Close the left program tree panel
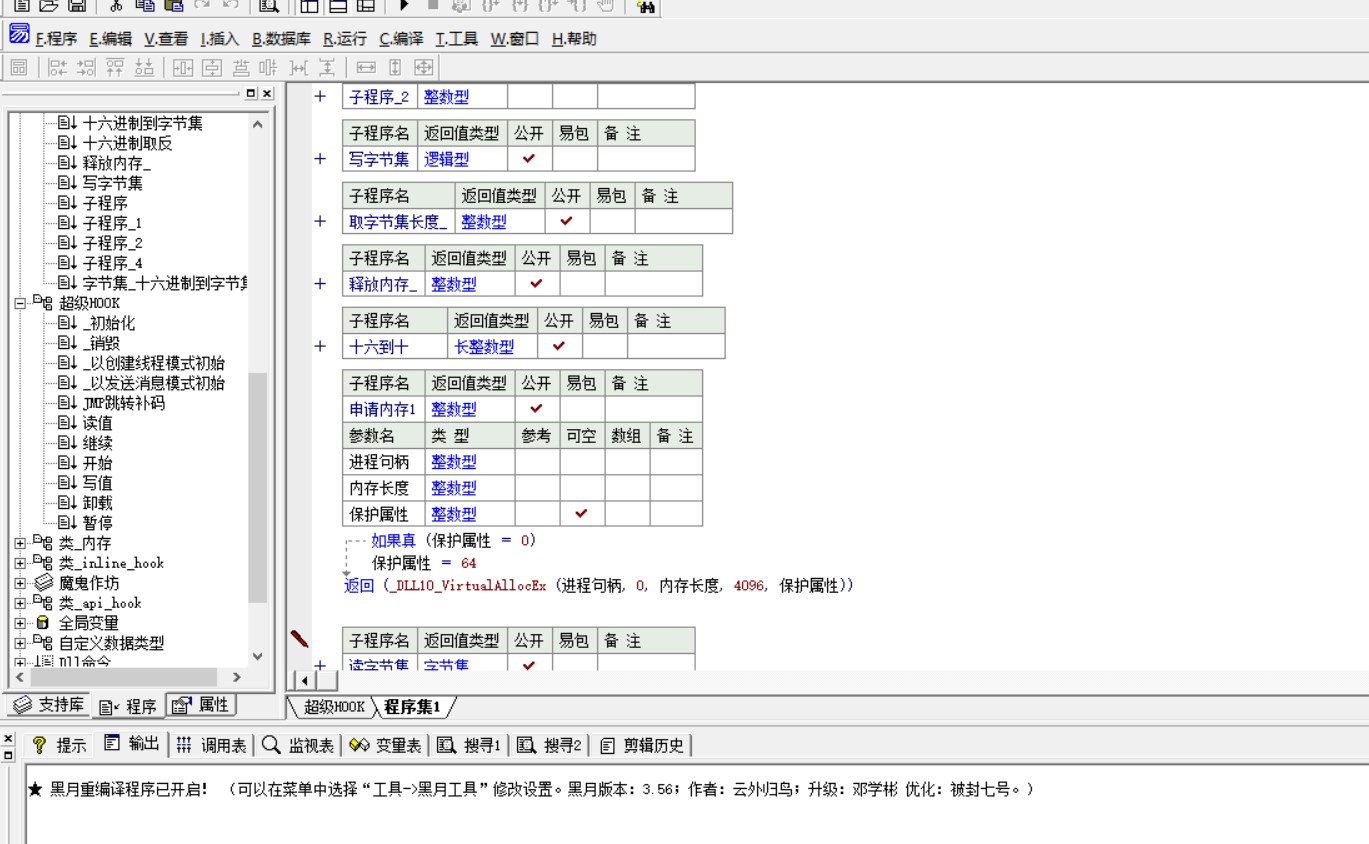The height and width of the screenshot is (844, 1369). [267, 93]
